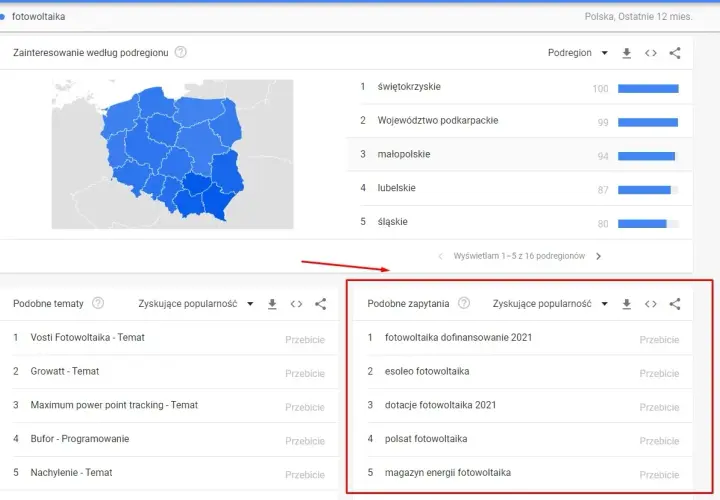
Task: Open the Podregion dropdown
Action: [578, 53]
